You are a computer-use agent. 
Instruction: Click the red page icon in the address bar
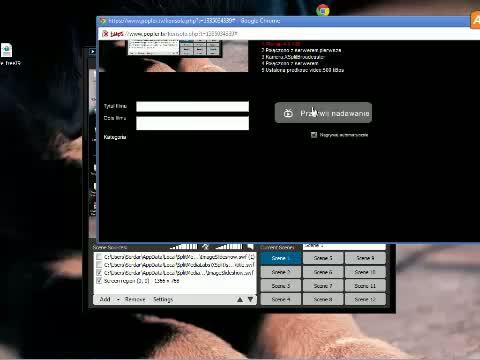(x=105, y=34)
